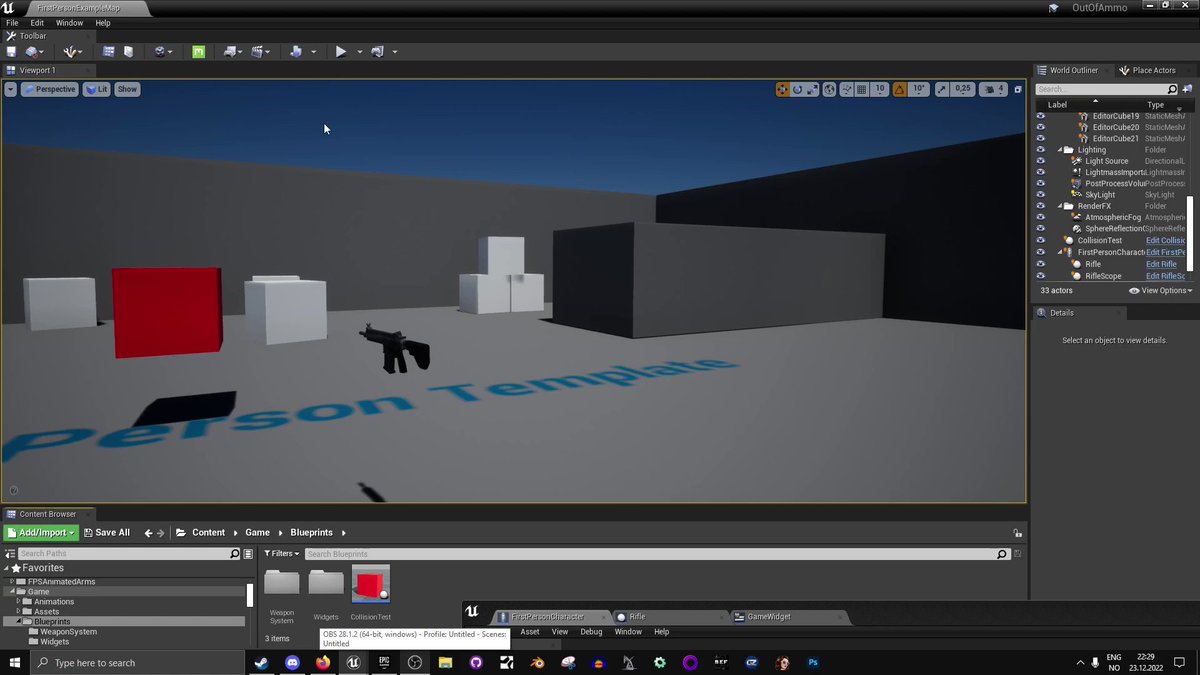The height and width of the screenshot is (675, 1200).
Task: Click the Save All button
Action: click(107, 532)
